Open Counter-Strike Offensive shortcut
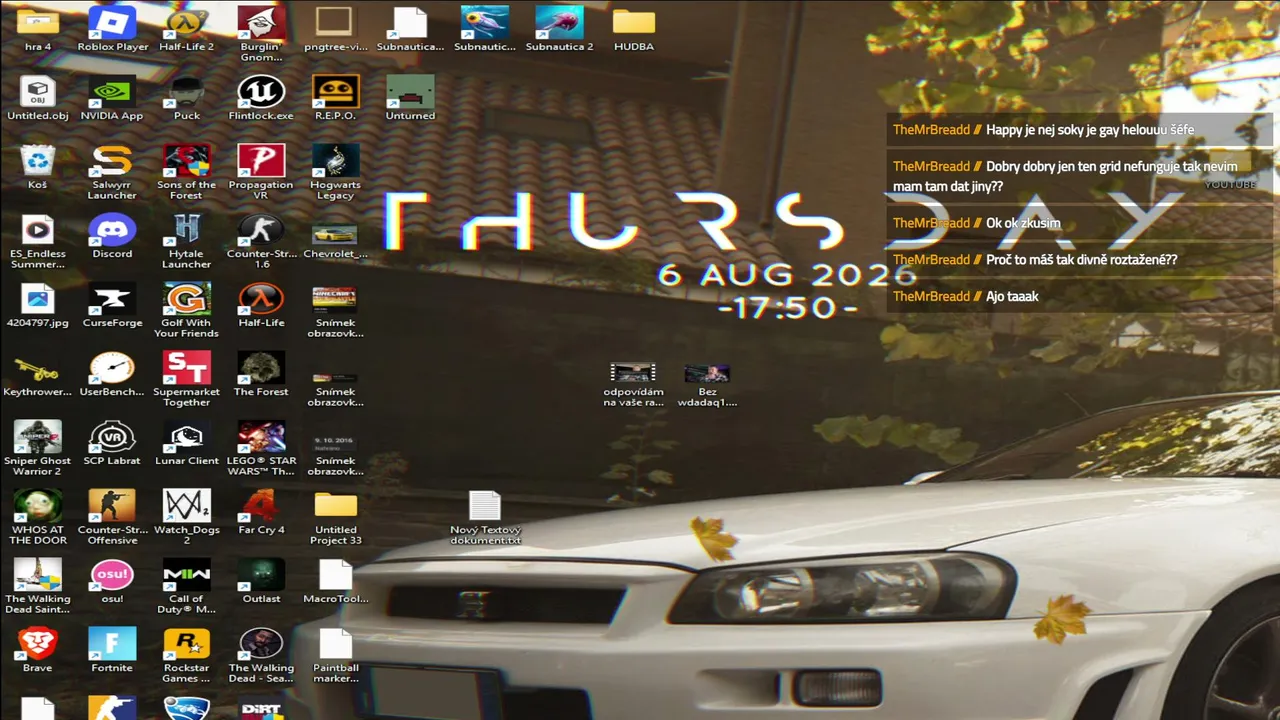 (112, 517)
